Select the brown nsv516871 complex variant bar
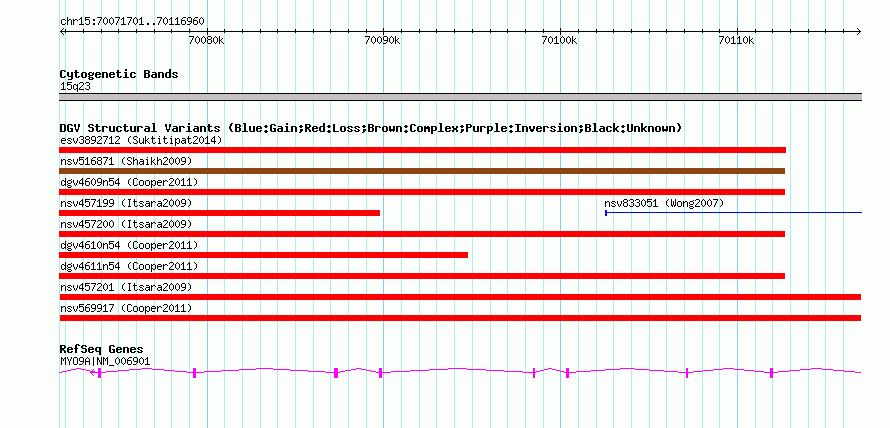Screen dimensions: 890x428 [422, 171]
